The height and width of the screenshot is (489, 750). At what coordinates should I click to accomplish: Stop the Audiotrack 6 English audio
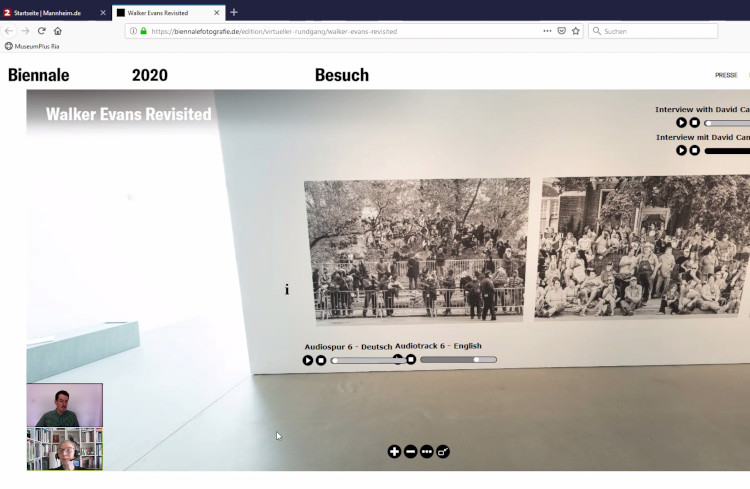[x=411, y=359]
